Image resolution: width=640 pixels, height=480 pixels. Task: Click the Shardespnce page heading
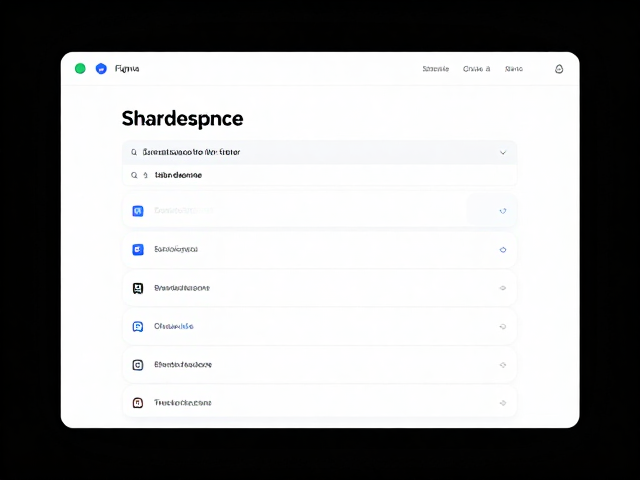182,119
